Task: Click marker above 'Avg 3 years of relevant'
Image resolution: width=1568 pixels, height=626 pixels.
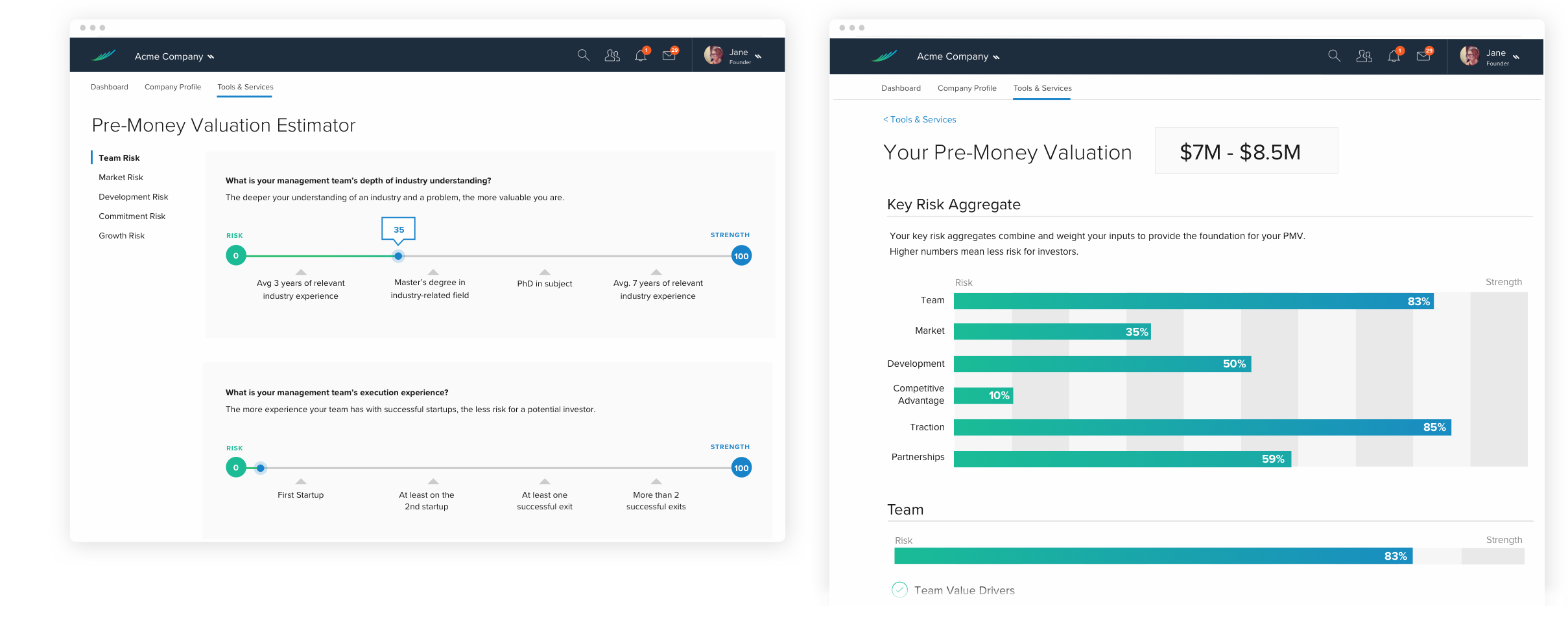Action: (301, 272)
